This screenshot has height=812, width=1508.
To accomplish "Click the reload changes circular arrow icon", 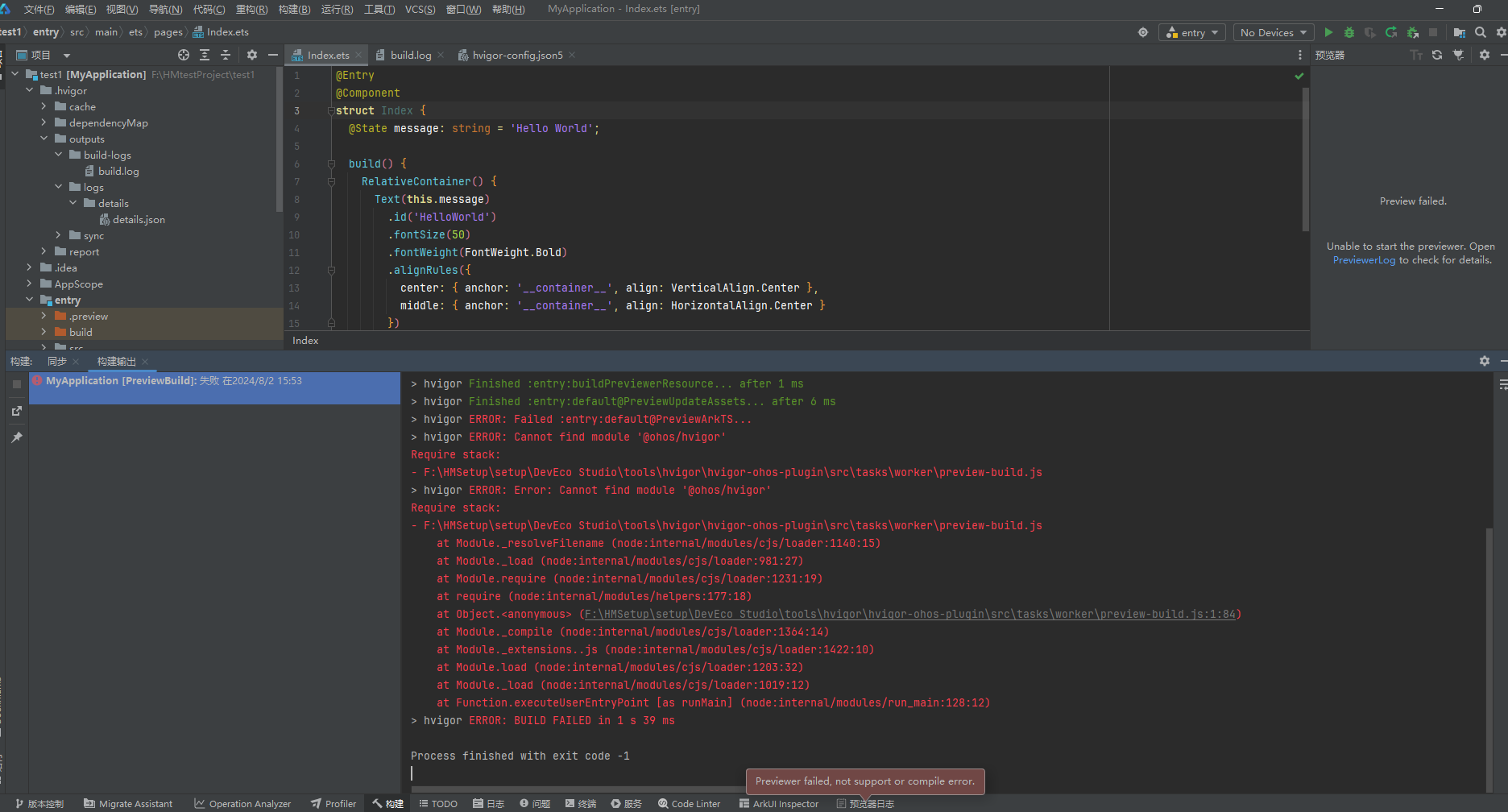I will click(1391, 32).
